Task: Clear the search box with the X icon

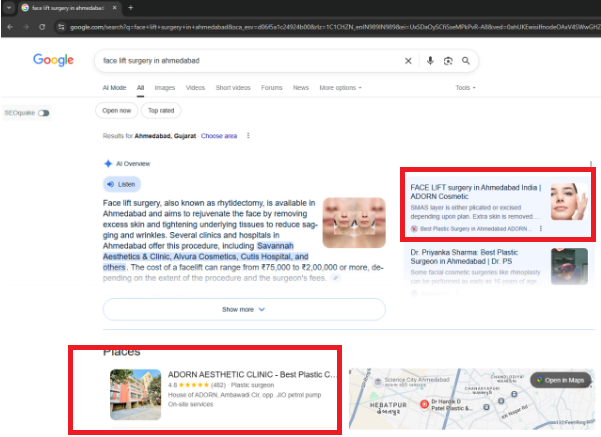Action: pyautogui.click(x=407, y=61)
